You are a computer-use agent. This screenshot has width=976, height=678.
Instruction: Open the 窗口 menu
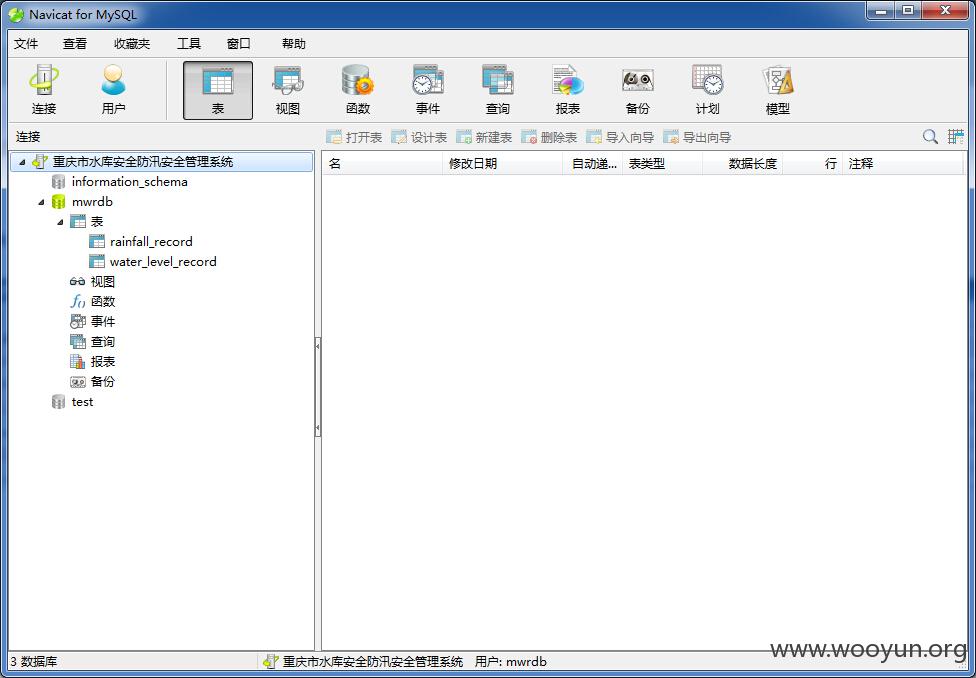tap(238, 44)
